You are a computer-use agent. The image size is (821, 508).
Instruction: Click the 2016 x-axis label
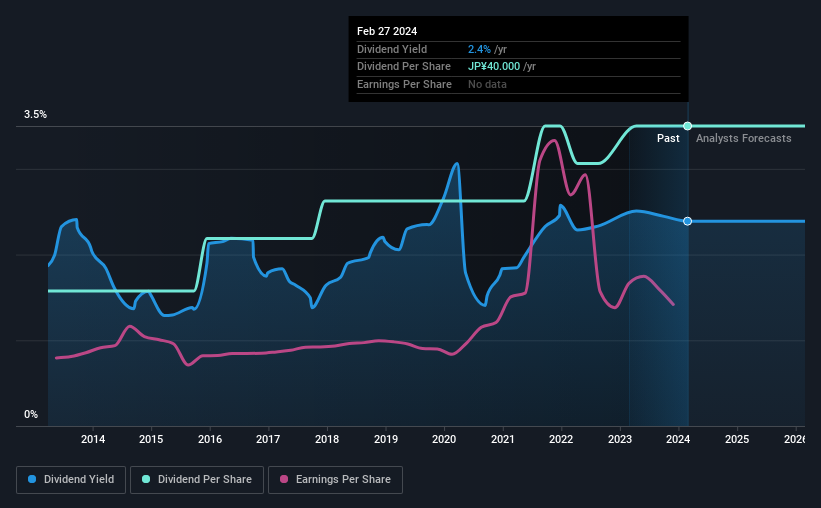210,439
